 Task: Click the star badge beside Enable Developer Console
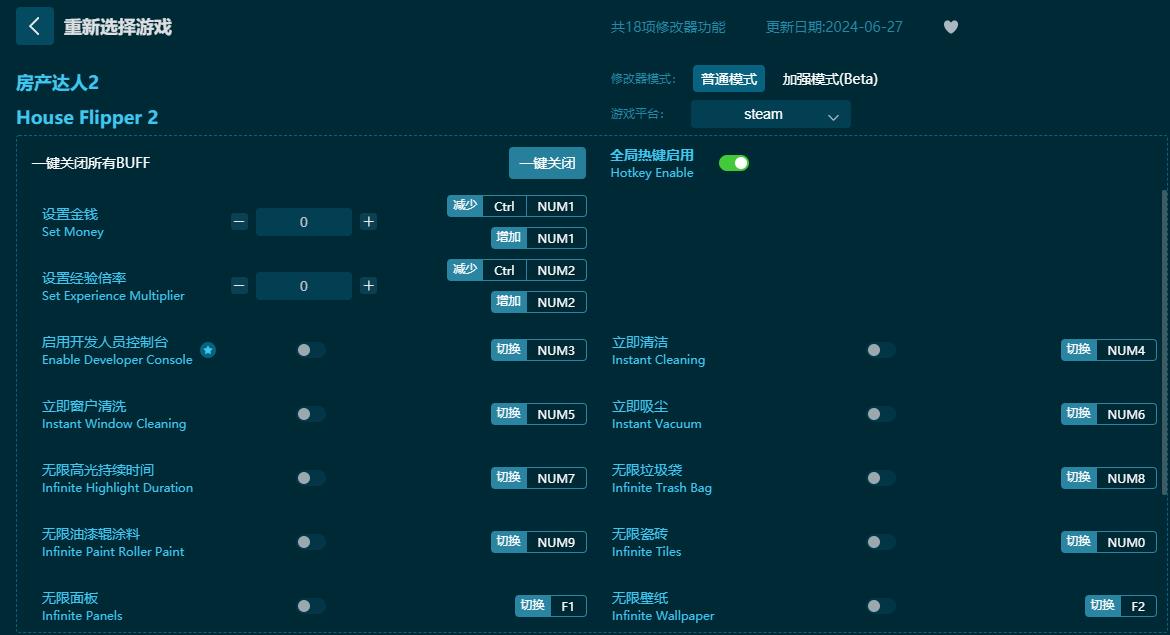point(208,350)
